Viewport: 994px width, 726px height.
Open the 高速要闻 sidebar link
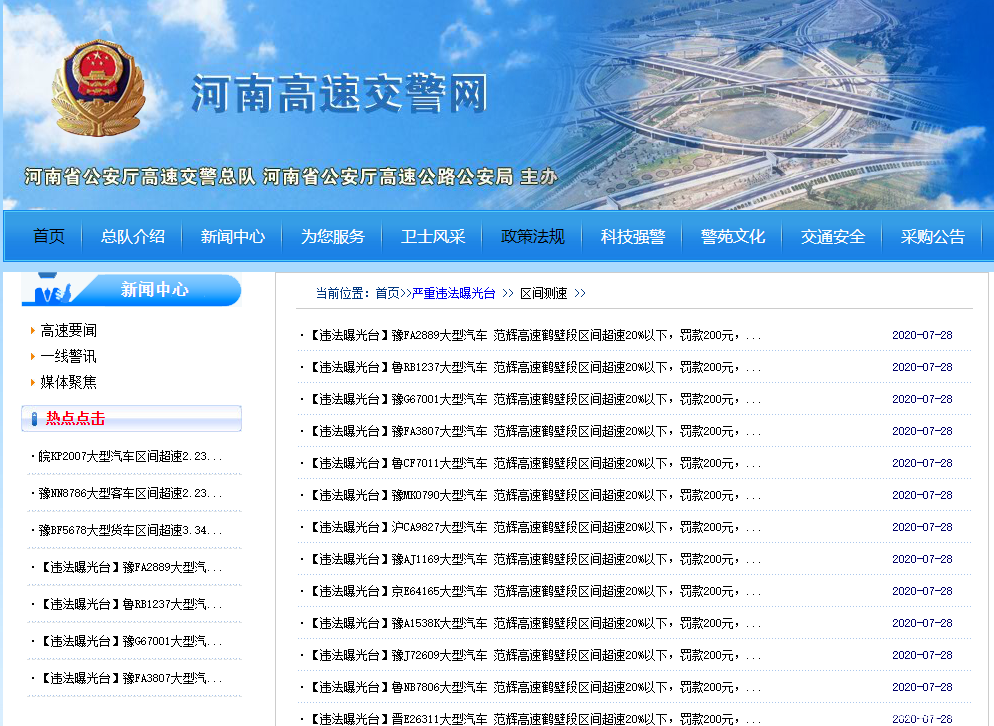coord(68,330)
